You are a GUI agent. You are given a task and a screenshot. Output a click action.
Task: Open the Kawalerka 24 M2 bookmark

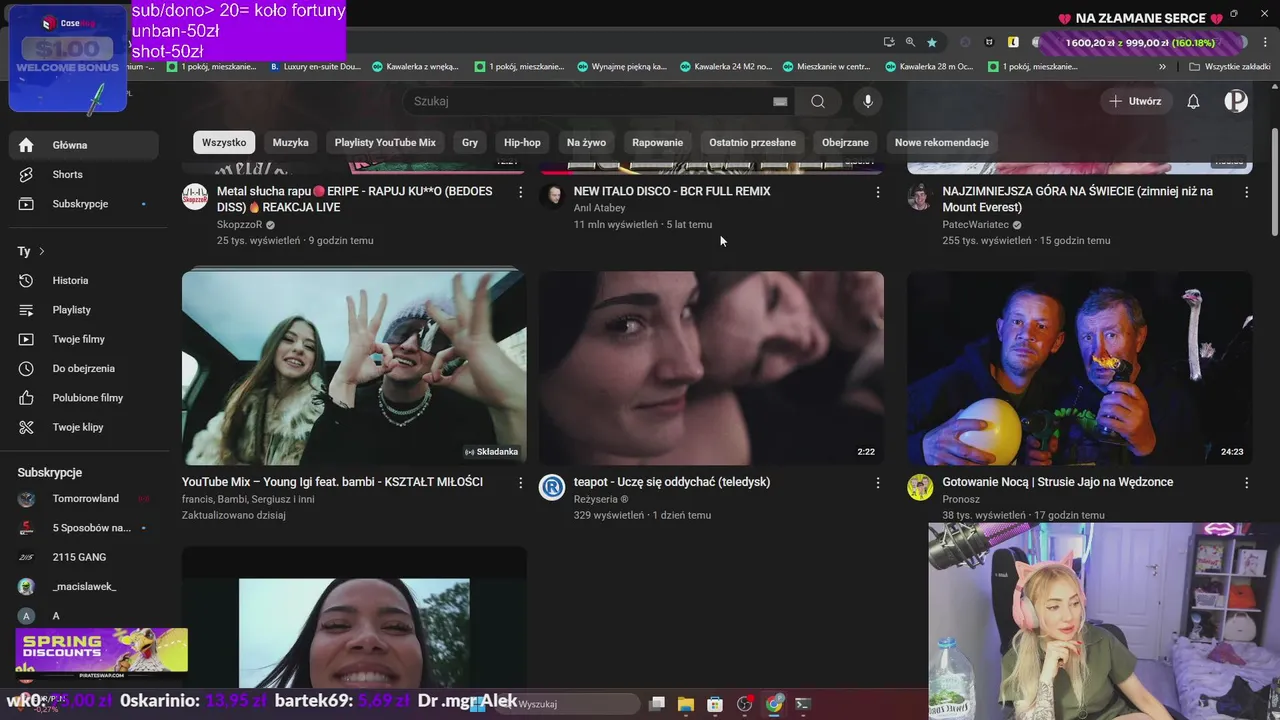[x=726, y=67]
